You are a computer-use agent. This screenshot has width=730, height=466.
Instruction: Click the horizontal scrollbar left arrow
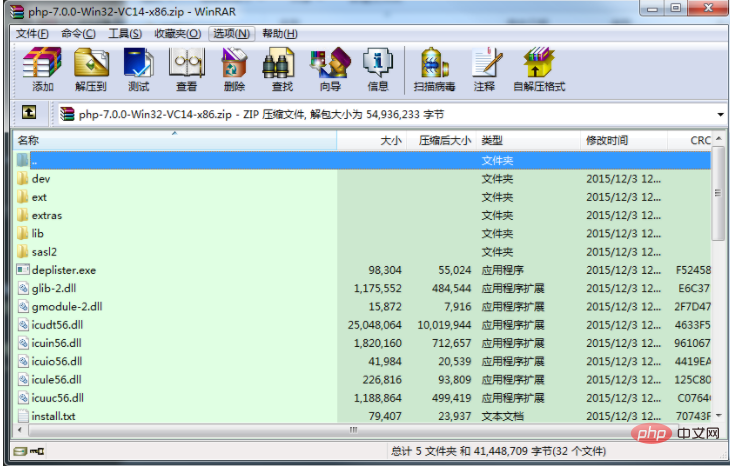pyautogui.click(x=20, y=430)
